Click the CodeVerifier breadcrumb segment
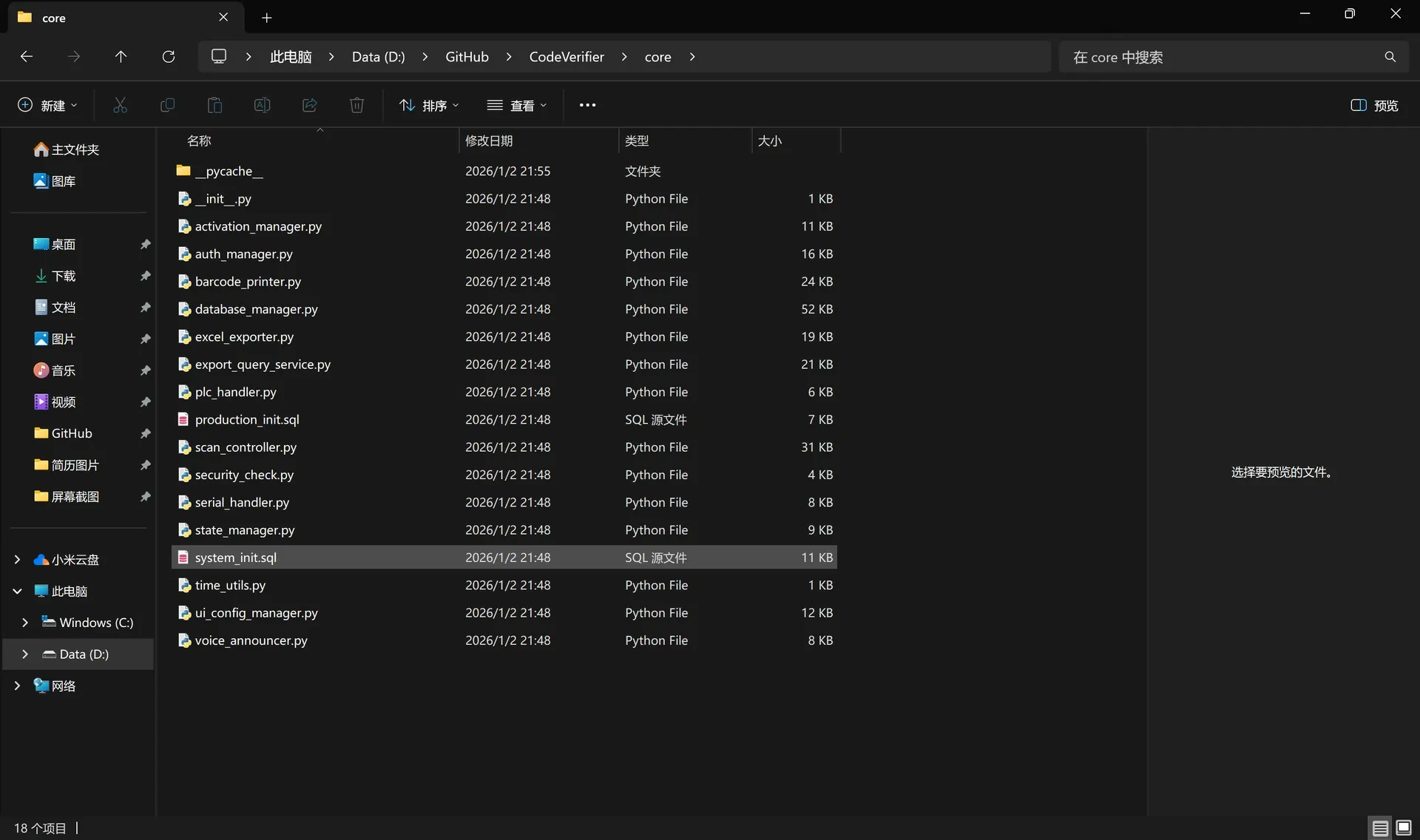The image size is (1420, 840). click(567, 57)
